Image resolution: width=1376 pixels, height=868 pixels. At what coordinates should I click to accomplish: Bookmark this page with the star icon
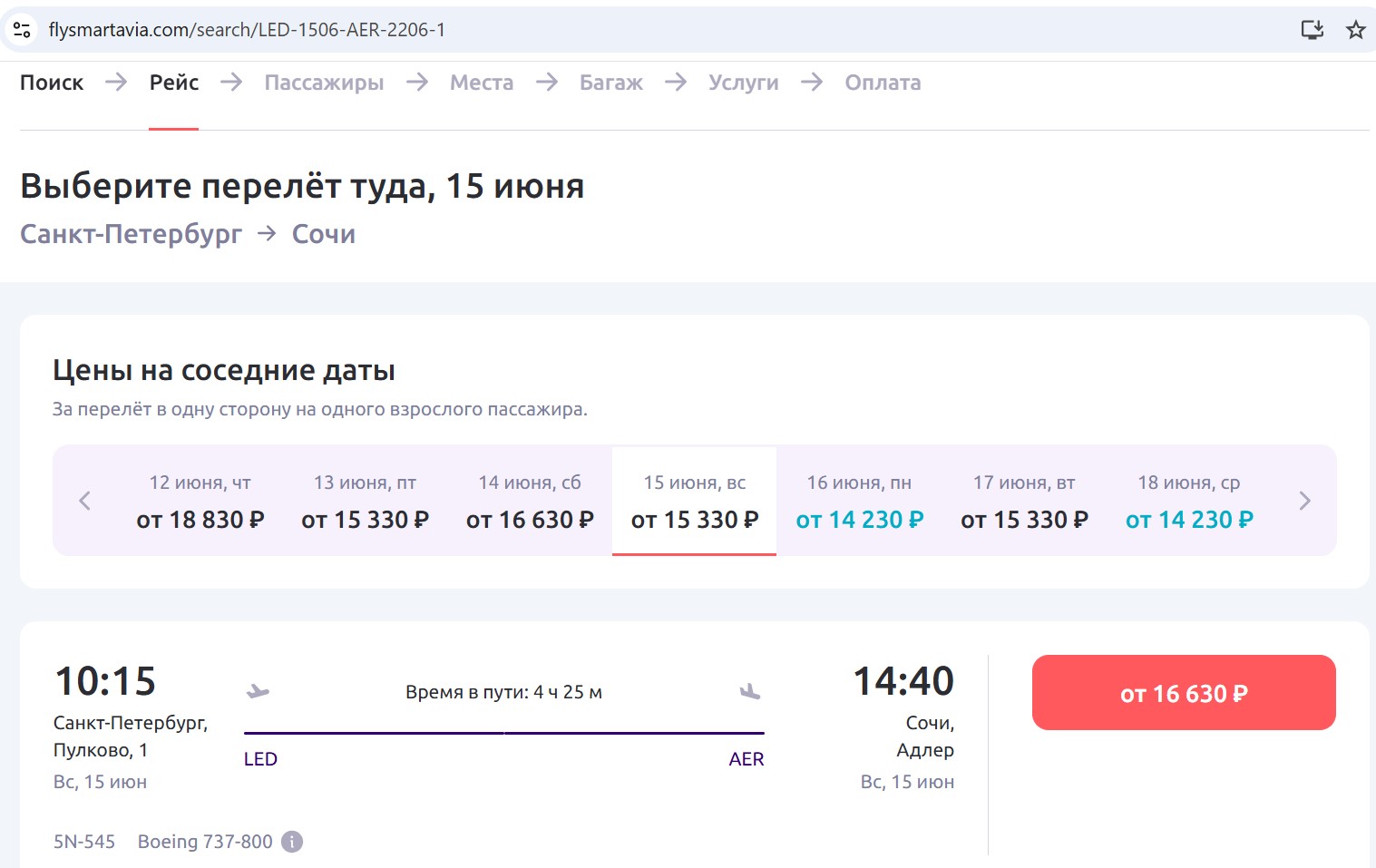[1355, 30]
